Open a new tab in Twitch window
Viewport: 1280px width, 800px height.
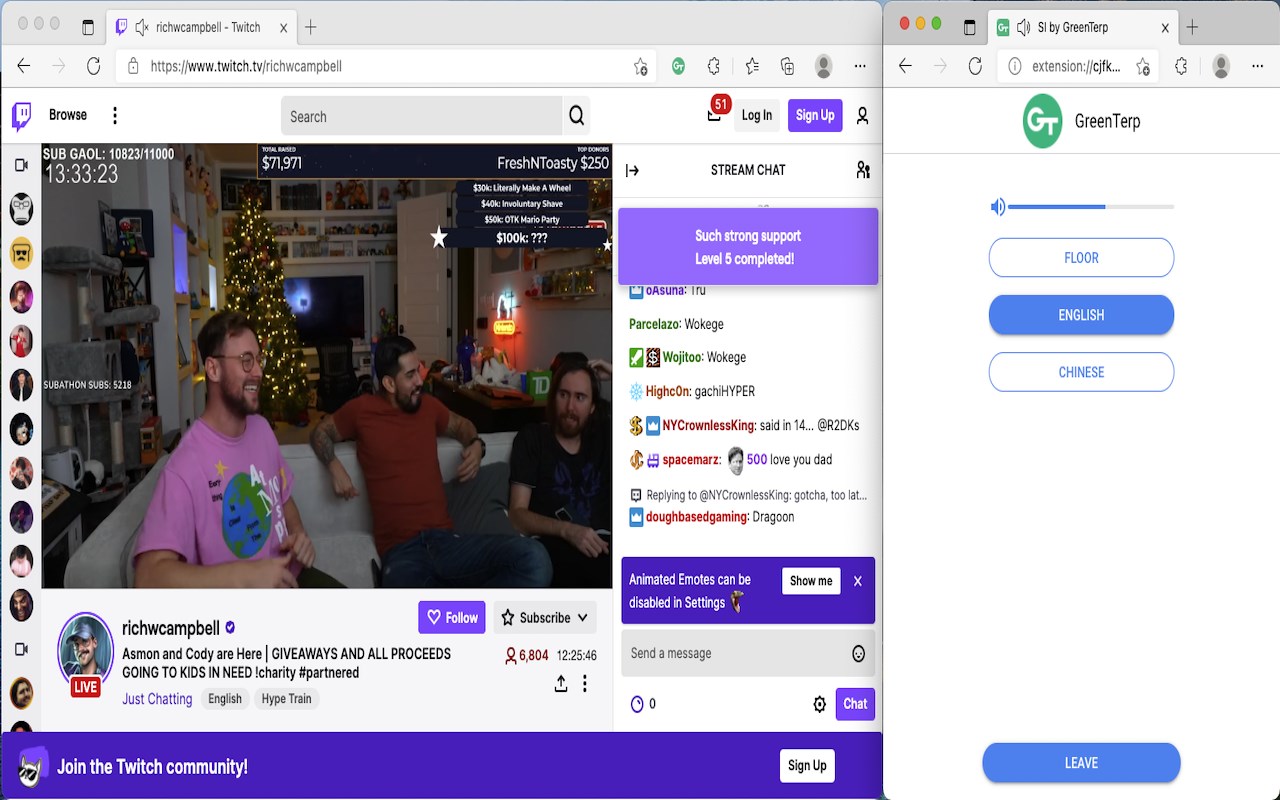point(311,27)
